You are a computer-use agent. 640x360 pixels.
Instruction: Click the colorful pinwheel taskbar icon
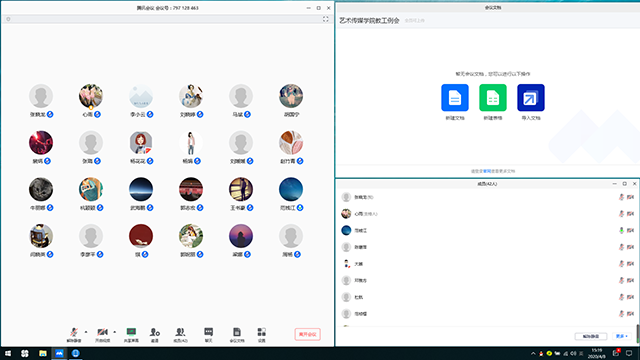25,353
